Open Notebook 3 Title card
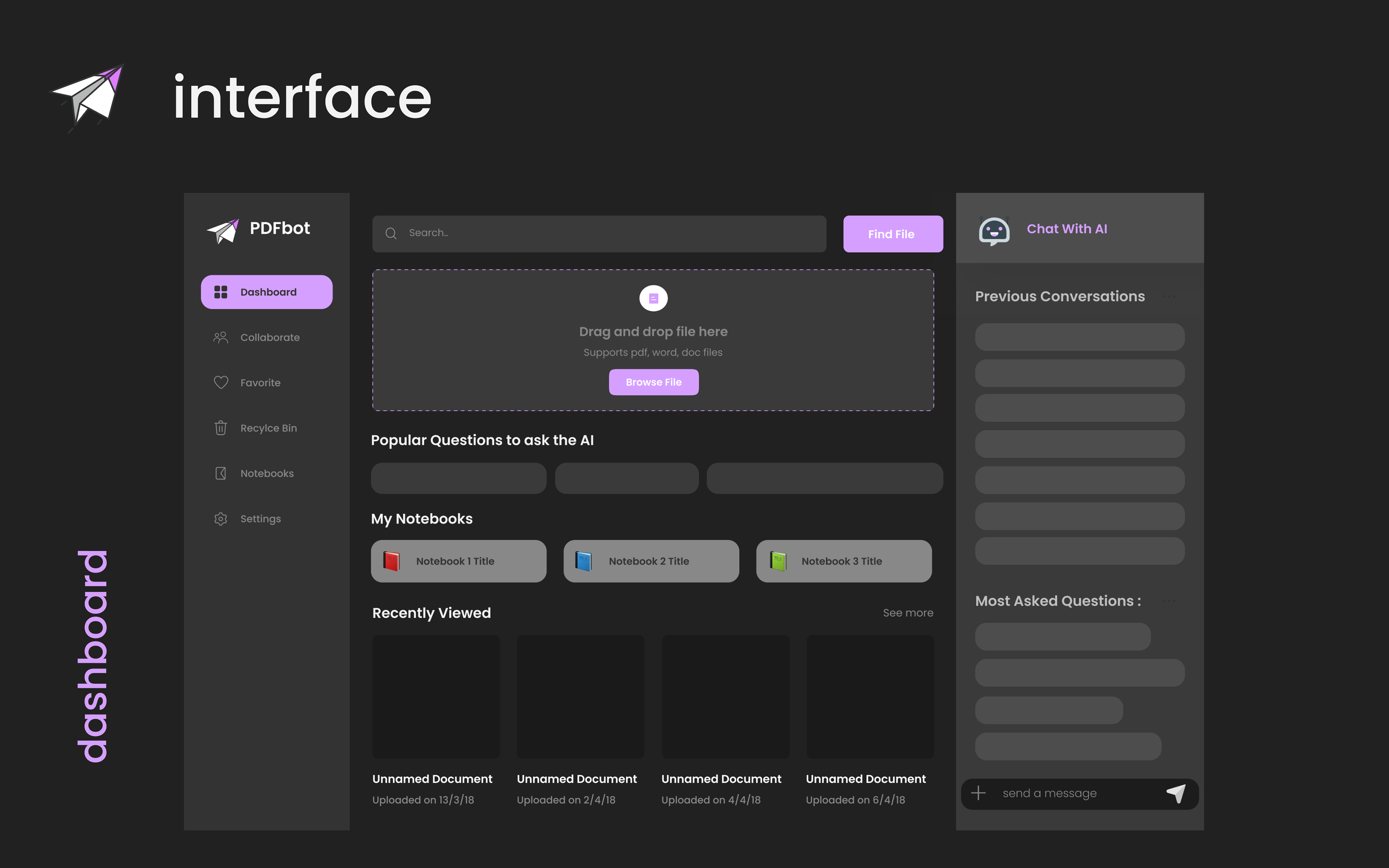 pyautogui.click(x=844, y=561)
